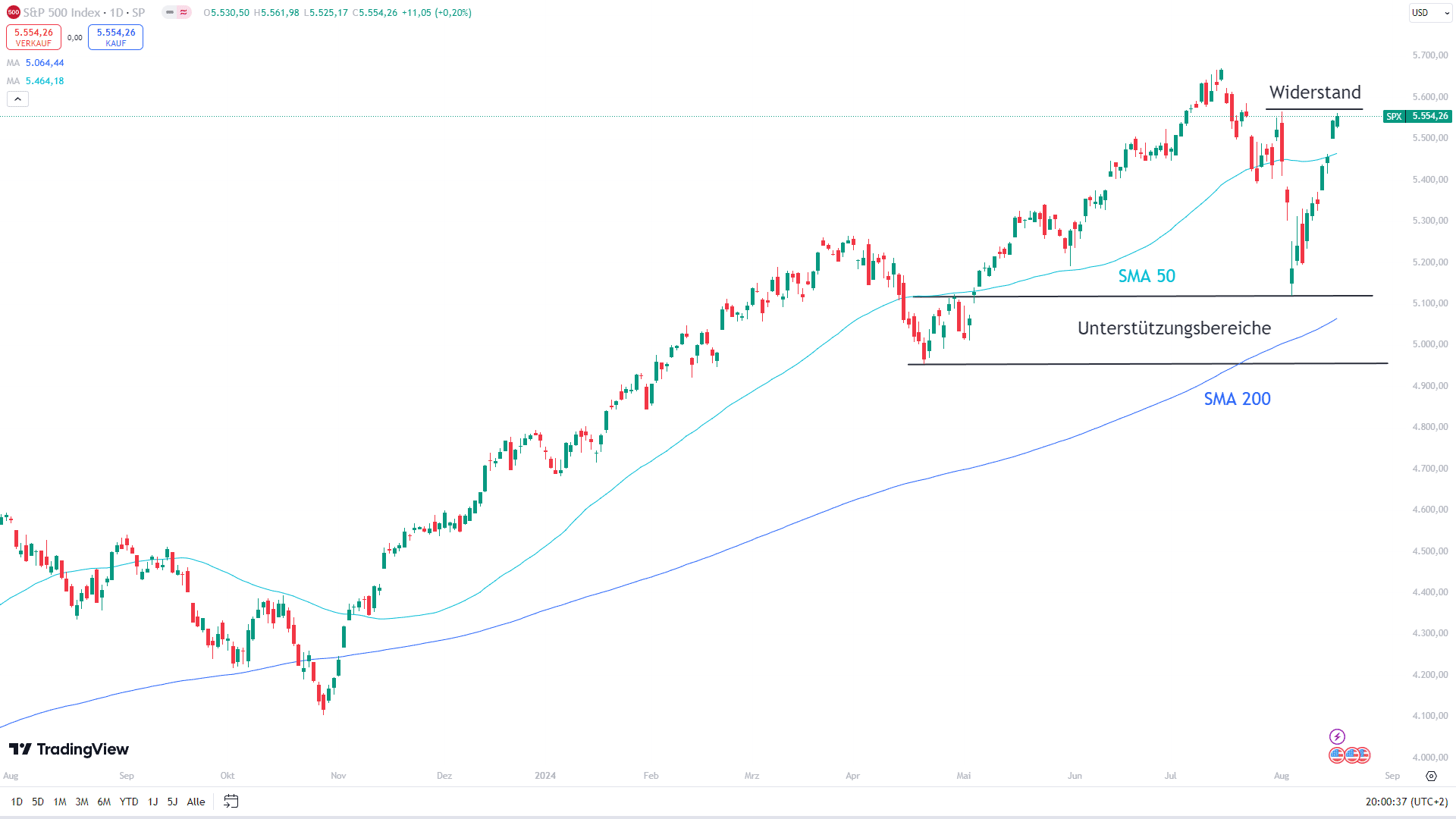Viewport: 1456px width, 819px height.
Task: Select the 1J time range
Action: tap(152, 802)
